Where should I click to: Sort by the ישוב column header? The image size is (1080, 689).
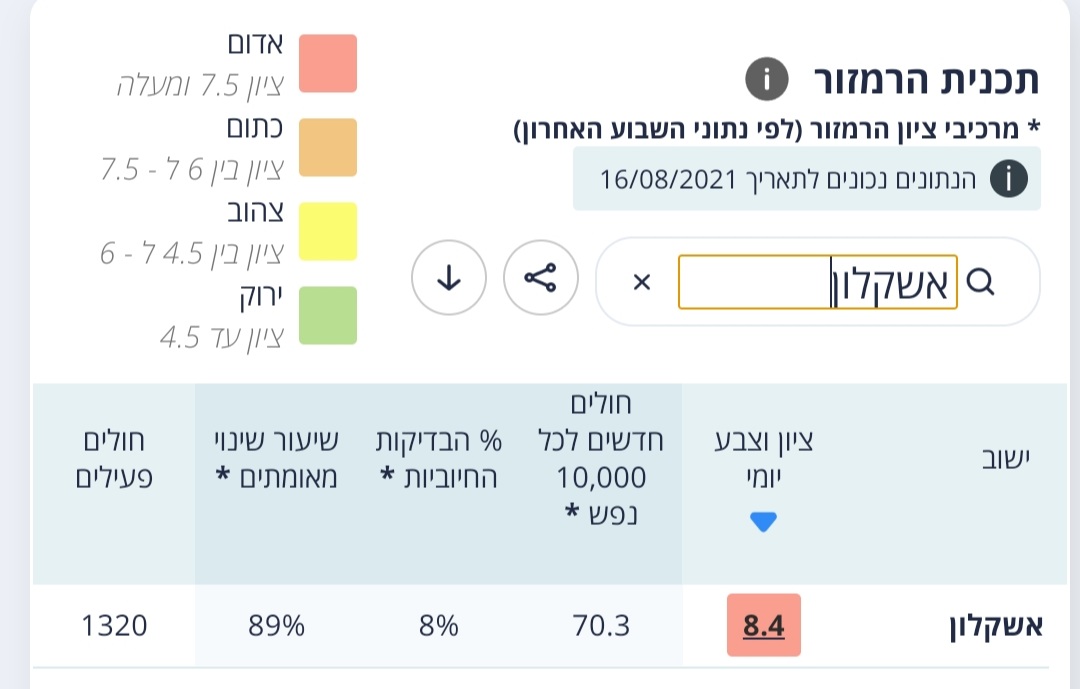pos(1006,458)
